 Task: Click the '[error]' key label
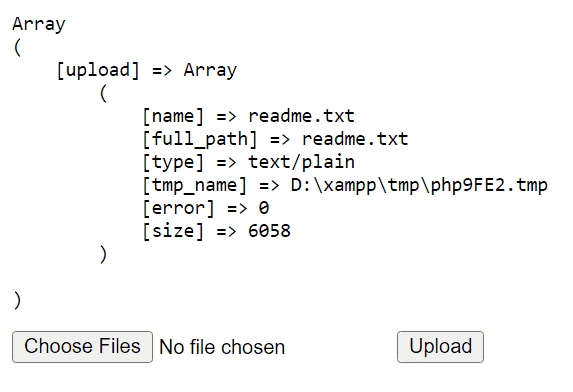pyautogui.click(x=178, y=208)
